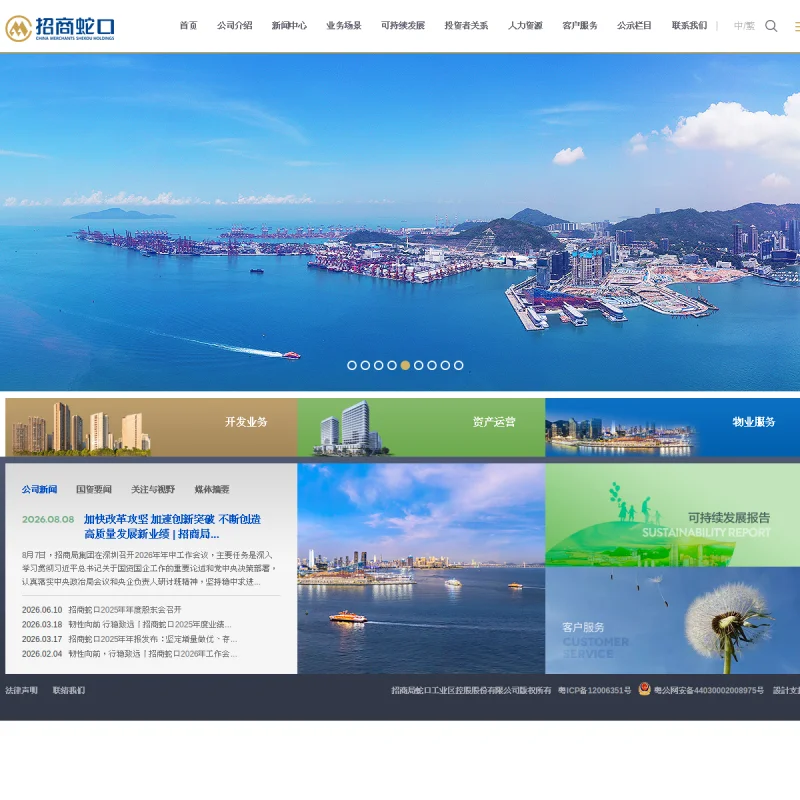Viewport: 800px width, 800px height.
Task: Open 联络我们 in the footer
Action: tap(69, 690)
